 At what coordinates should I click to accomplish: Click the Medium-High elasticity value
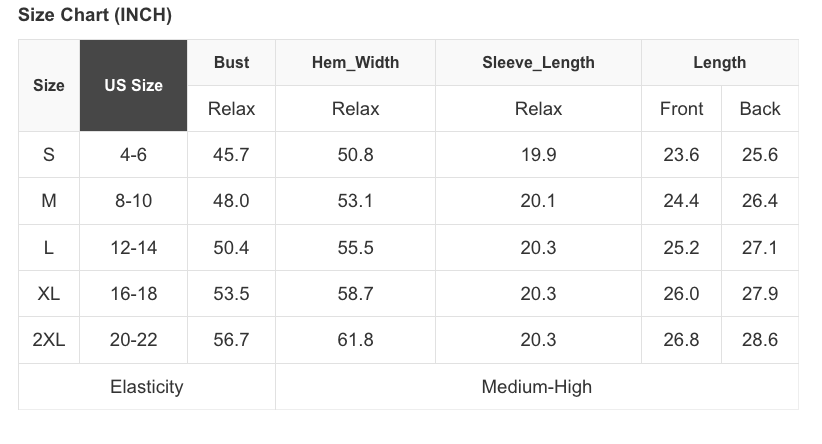click(x=537, y=387)
